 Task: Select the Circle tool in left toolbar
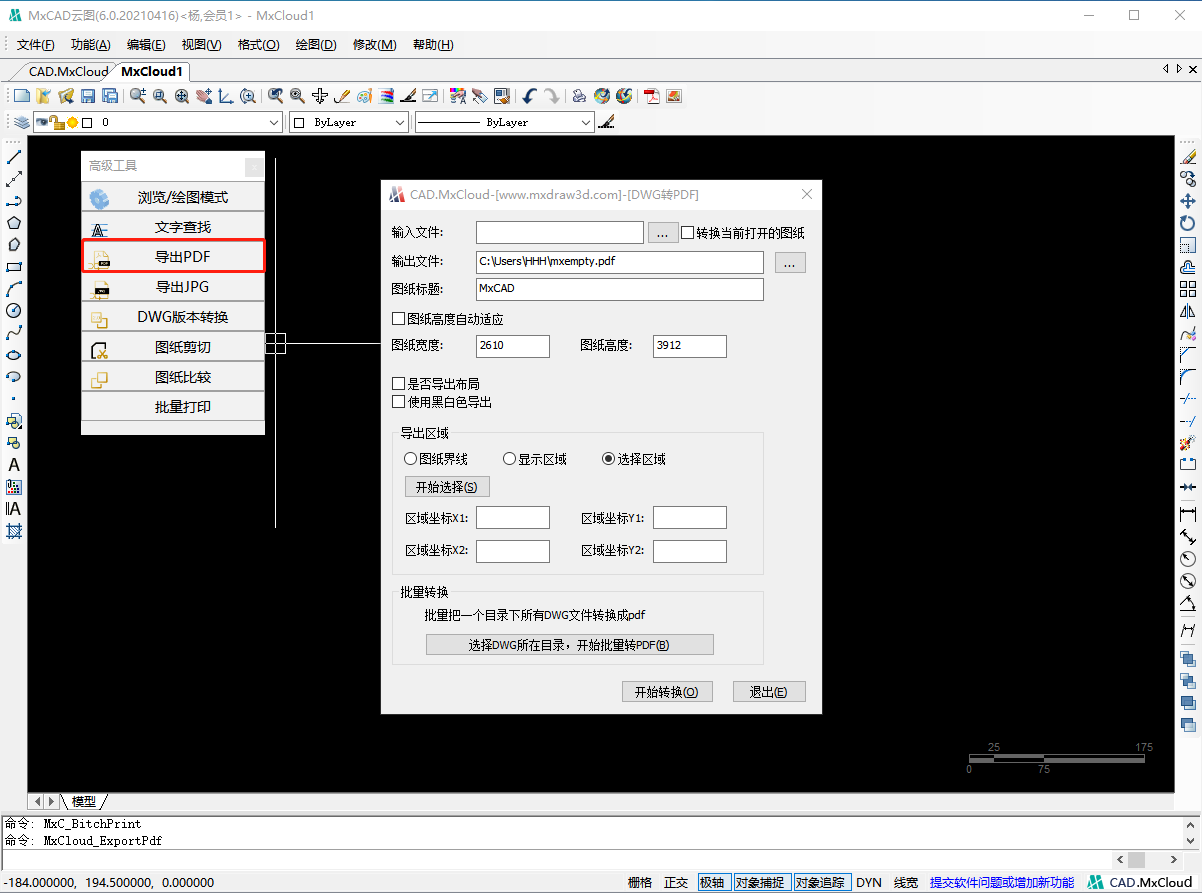(x=14, y=311)
